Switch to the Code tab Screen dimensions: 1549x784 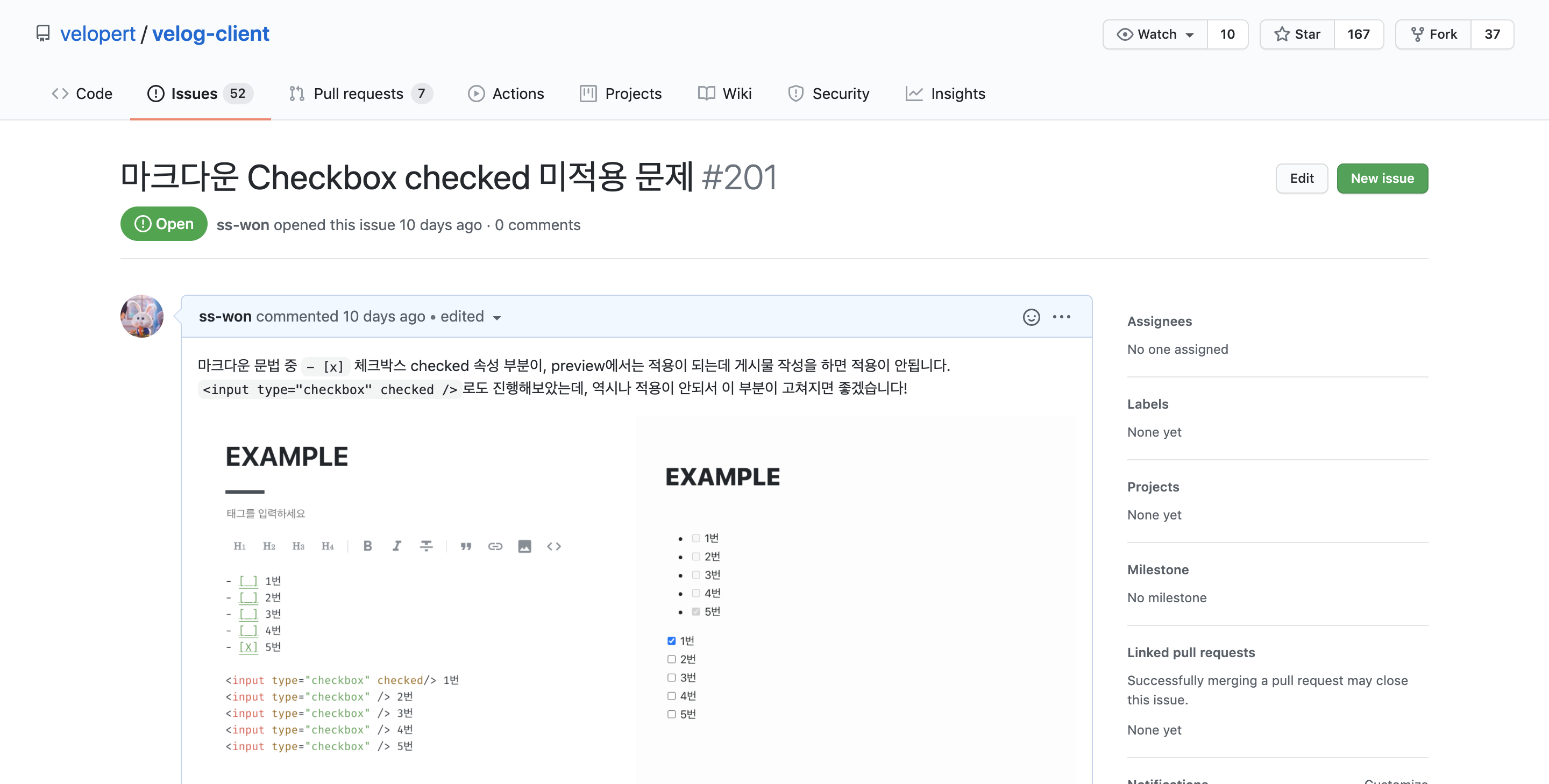coord(82,94)
